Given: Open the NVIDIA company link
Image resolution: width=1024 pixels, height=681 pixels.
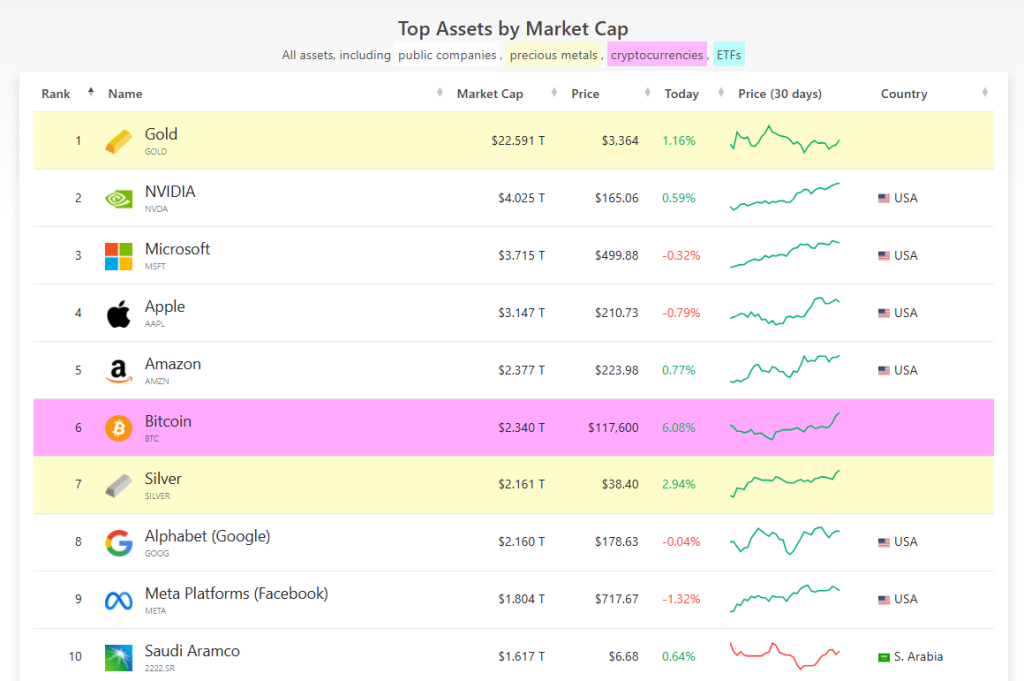Looking at the screenshot, I should coord(170,191).
